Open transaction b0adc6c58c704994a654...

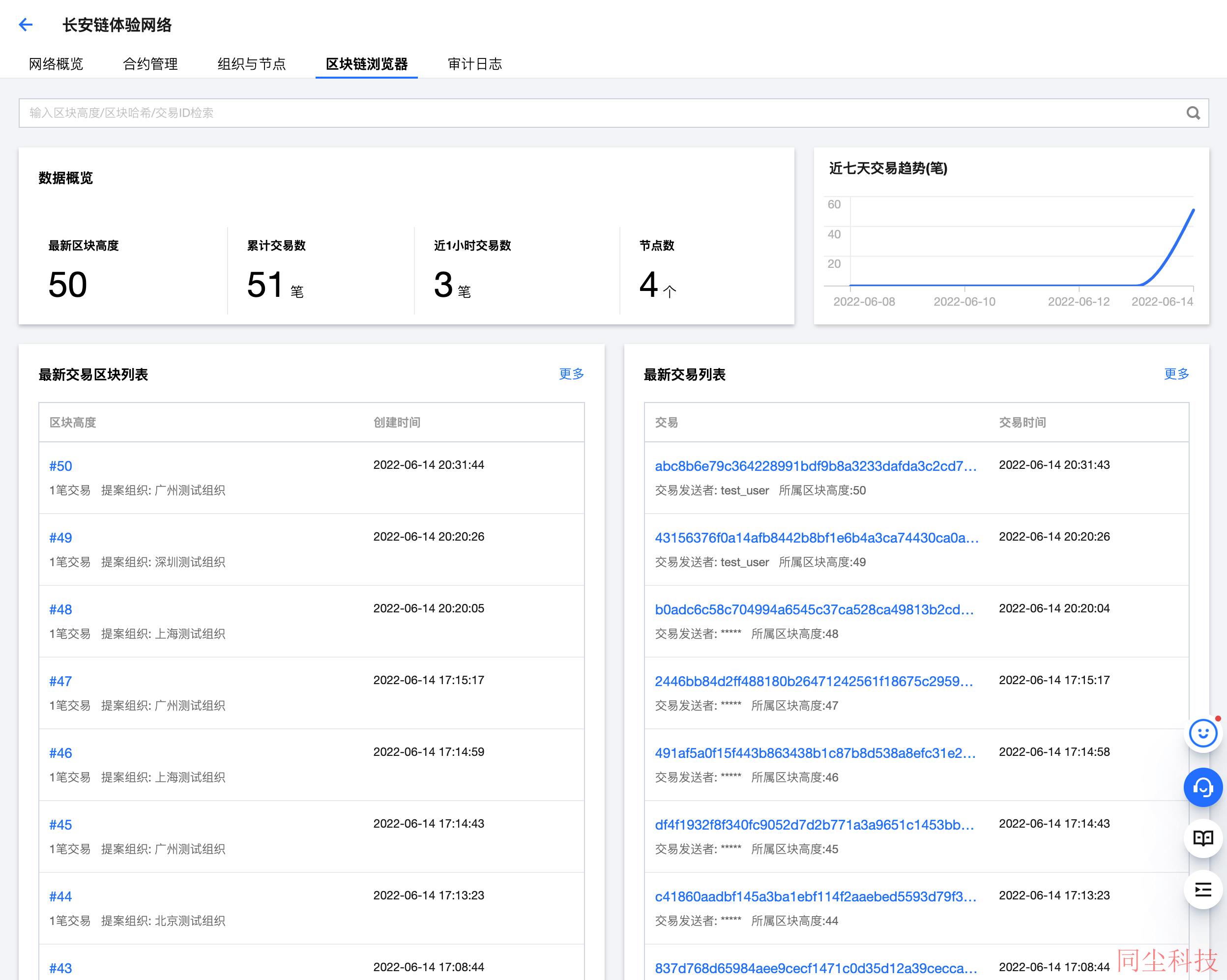pyautogui.click(x=815, y=609)
